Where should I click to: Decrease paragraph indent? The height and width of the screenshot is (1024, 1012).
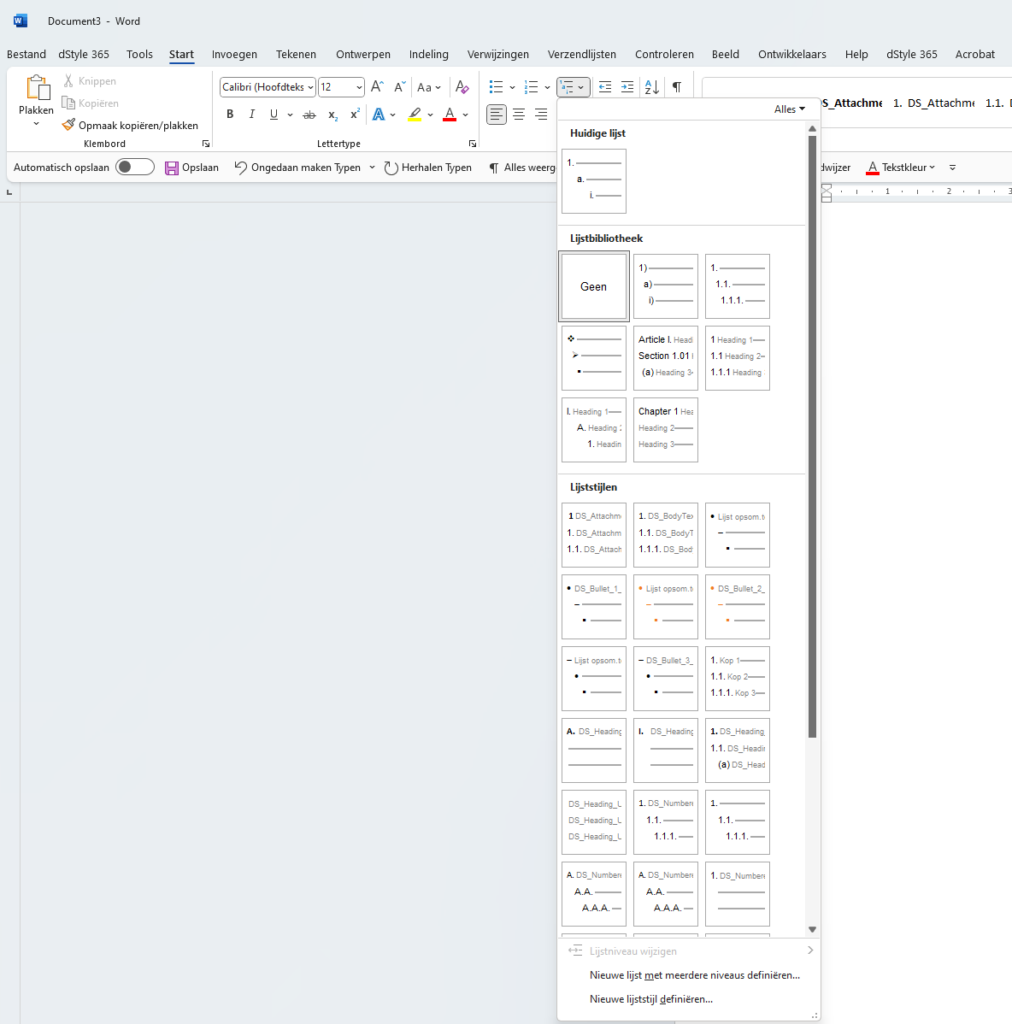pyautogui.click(x=605, y=87)
